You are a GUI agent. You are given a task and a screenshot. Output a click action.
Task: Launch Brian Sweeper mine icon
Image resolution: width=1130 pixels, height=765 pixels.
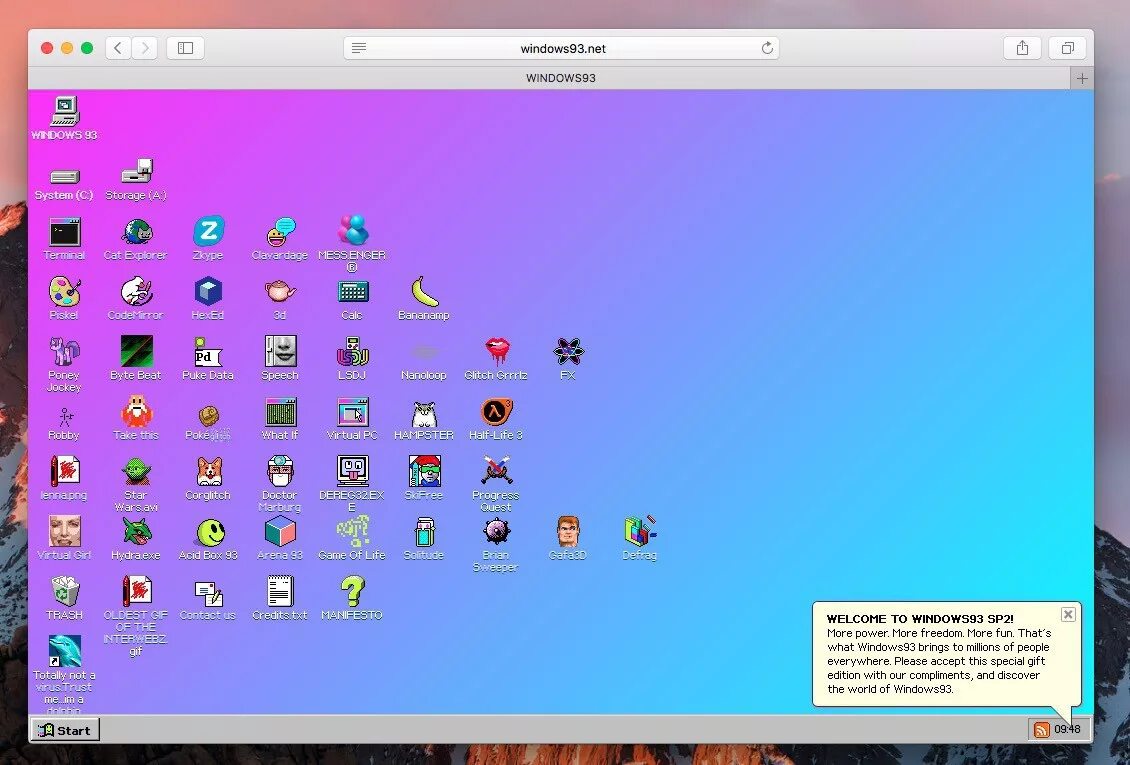point(497,532)
